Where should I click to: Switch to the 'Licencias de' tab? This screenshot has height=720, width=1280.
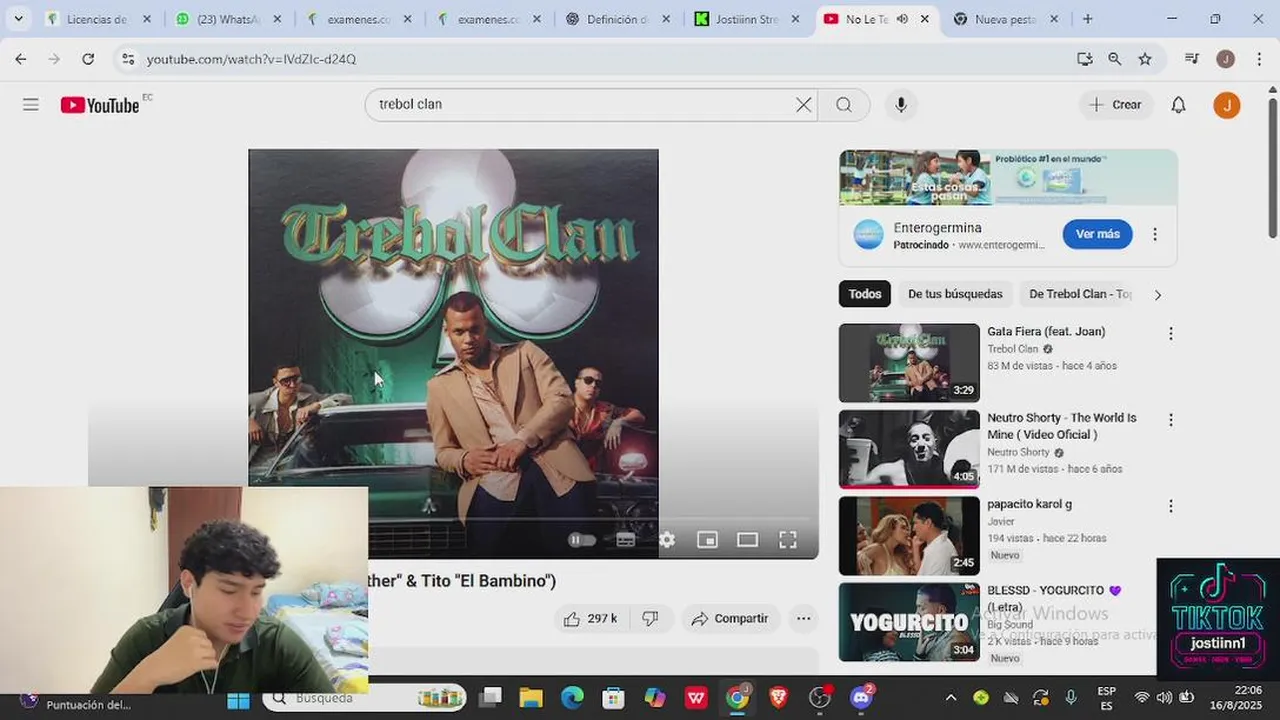tap(97, 19)
